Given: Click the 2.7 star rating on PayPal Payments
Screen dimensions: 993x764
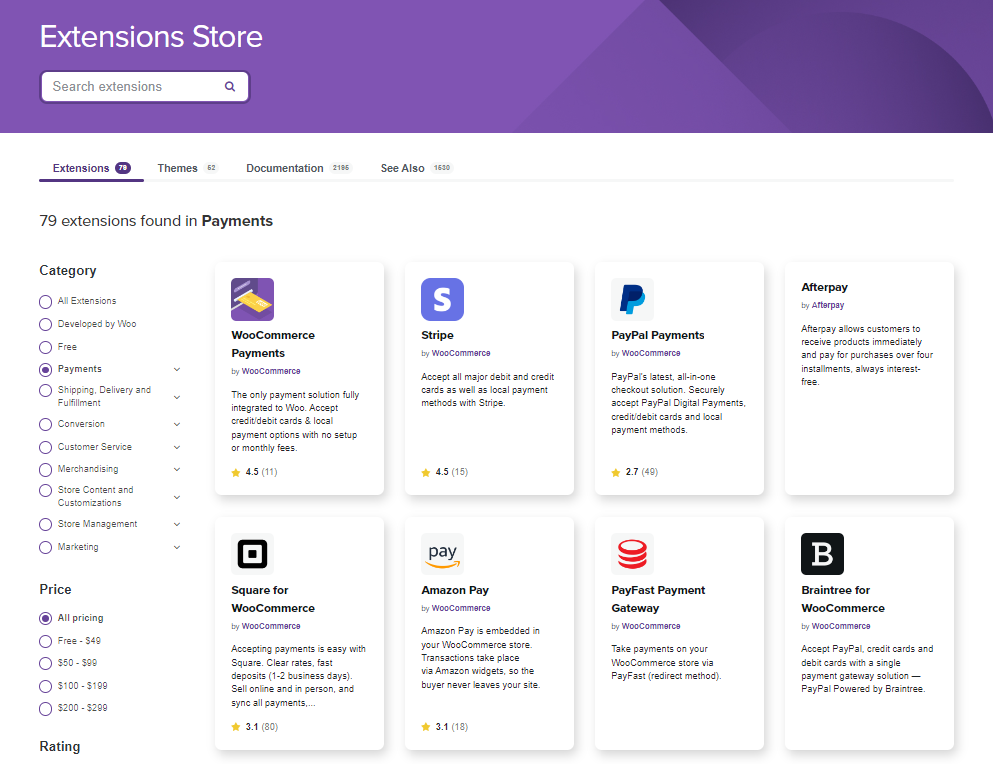Looking at the screenshot, I should coord(631,471).
